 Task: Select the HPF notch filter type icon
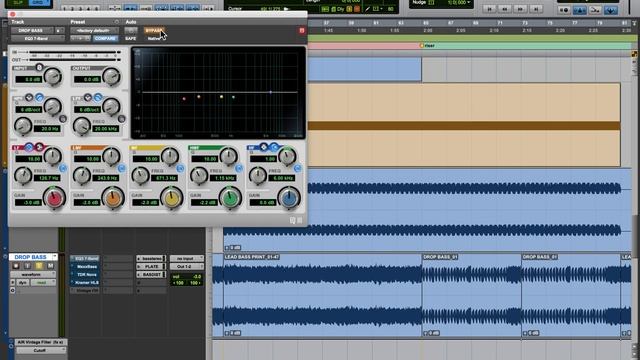tap(29, 97)
